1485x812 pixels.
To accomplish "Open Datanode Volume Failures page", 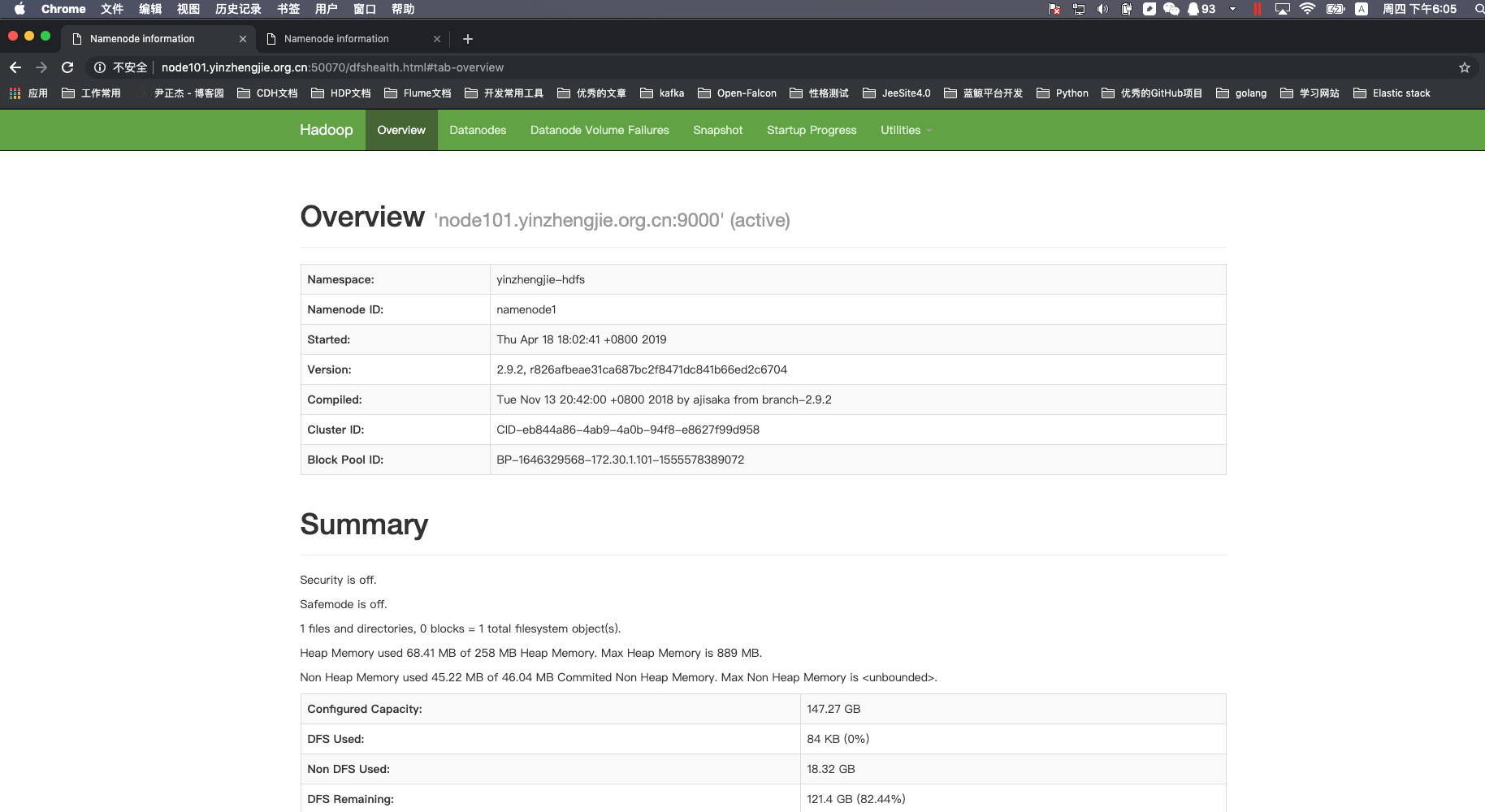I will point(600,130).
